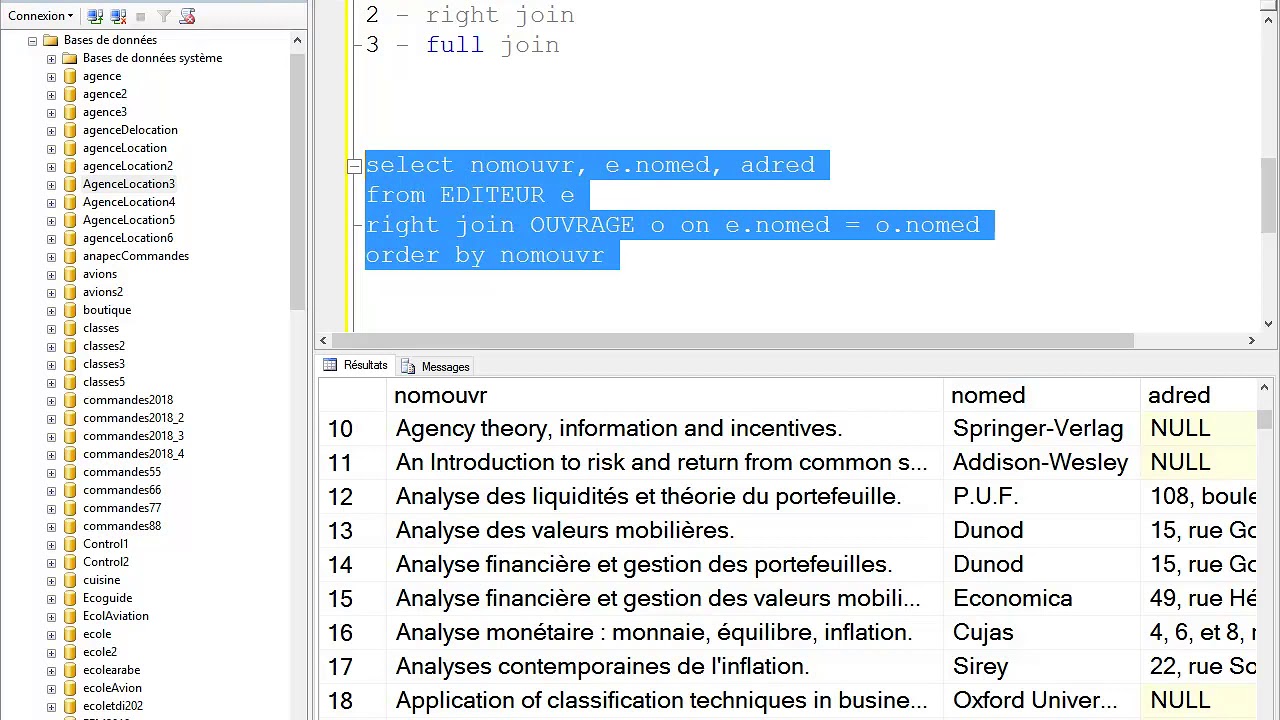Click the commandes55 database icon
Image resolution: width=1280 pixels, height=720 pixels.
69,472
